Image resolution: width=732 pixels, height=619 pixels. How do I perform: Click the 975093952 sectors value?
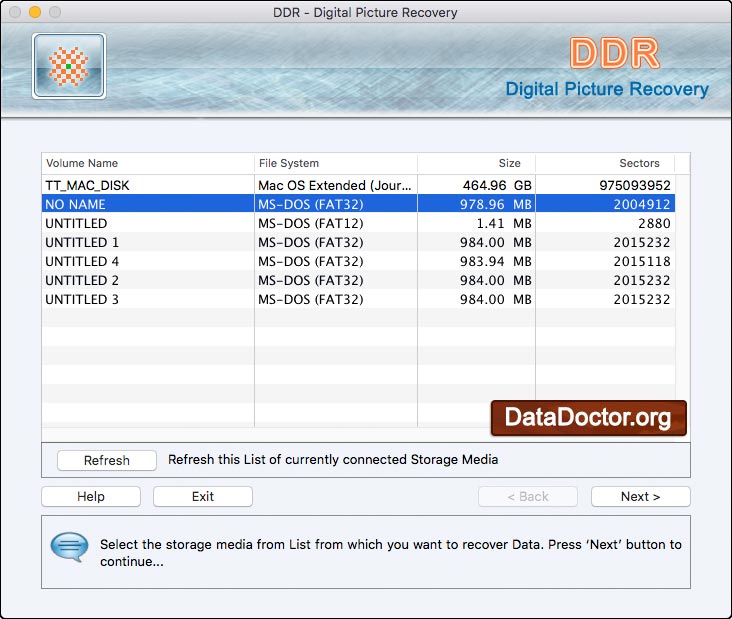pos(635,185)
